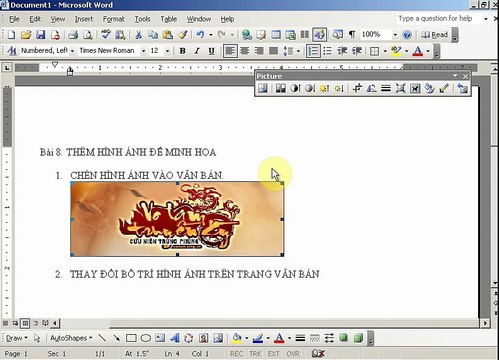Insert Hyperlink globe icon
This screenshot has width=499, height=360.
coord(247,35)
